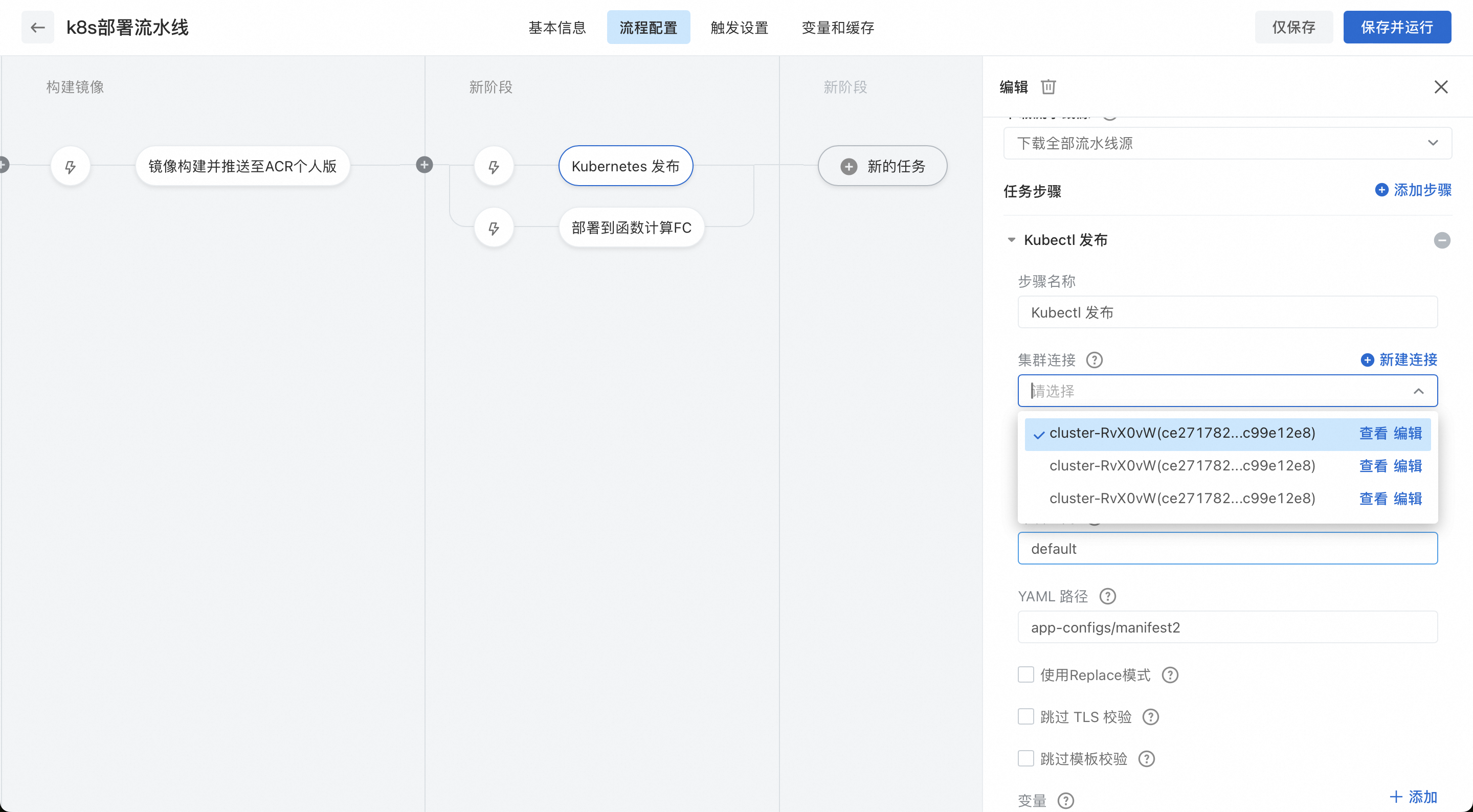Click the YAML 路径 input field
Image resolution: width=1473 pixels, height=812 pixels.
click(x=1227, y=627)
